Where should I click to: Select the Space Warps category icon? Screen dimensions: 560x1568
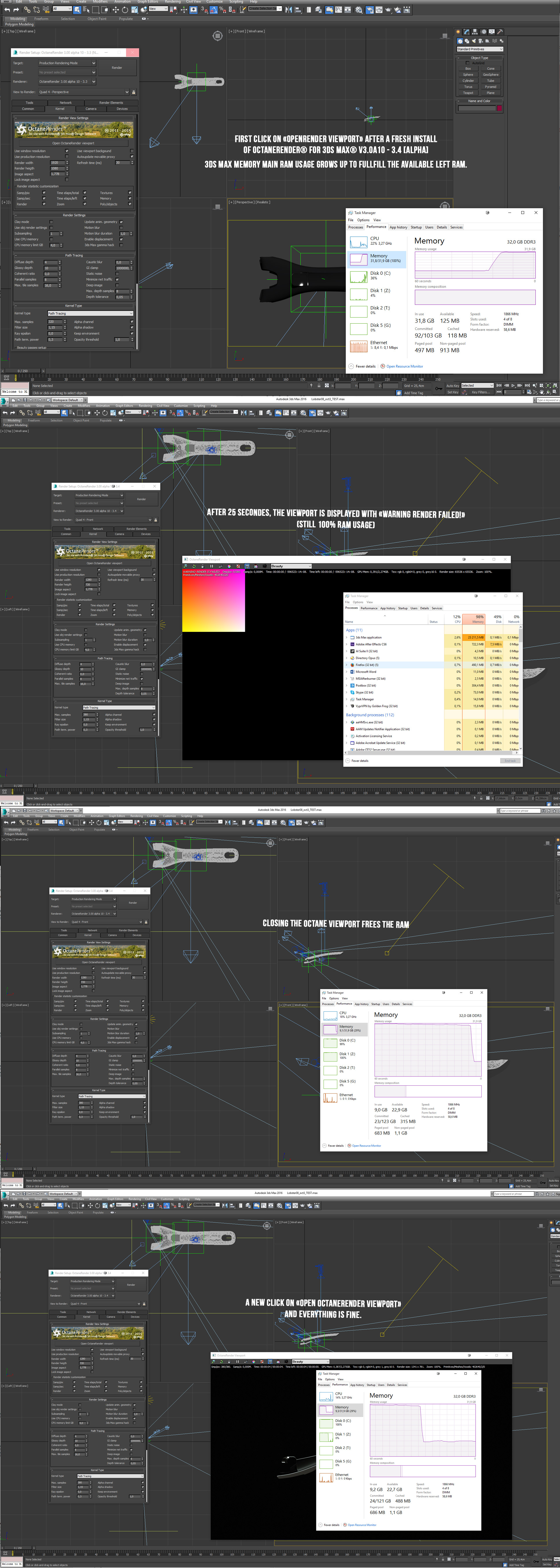pyautogui.click(x=495, y=41)
